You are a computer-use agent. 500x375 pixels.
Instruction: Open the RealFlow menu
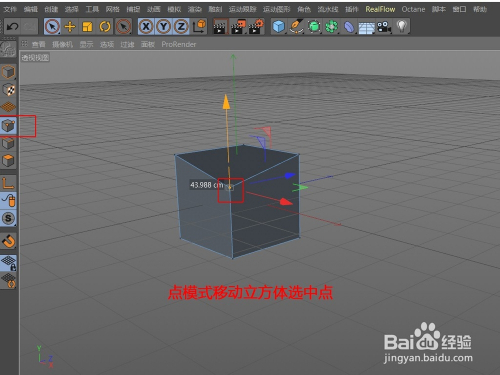coord(380,9)
